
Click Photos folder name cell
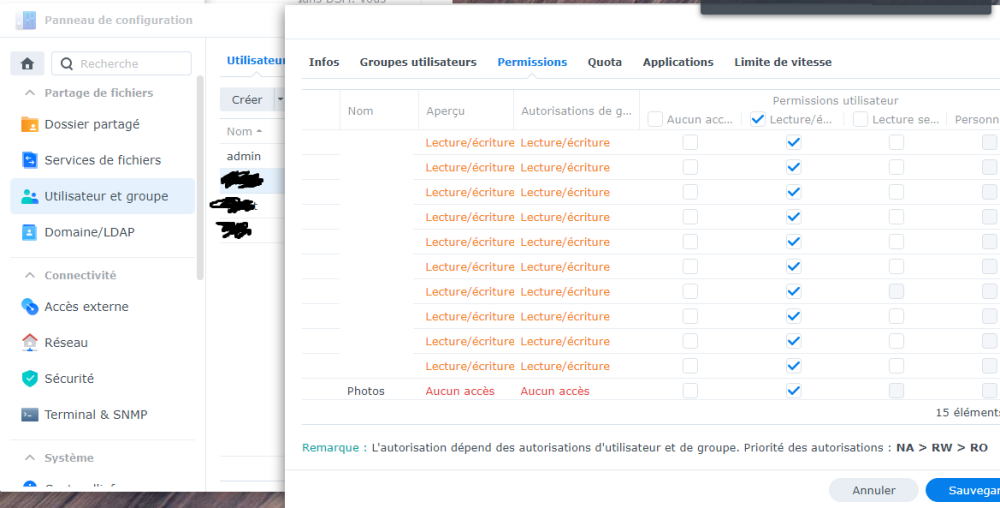coord(365,391)
